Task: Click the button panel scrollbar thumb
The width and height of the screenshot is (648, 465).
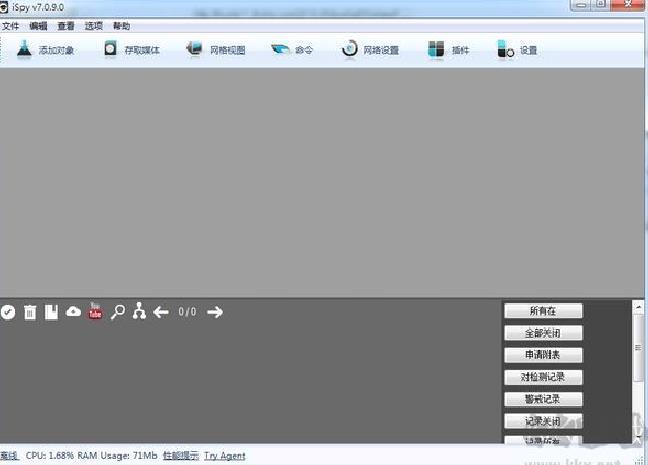Action: click(x=638, y=348)
